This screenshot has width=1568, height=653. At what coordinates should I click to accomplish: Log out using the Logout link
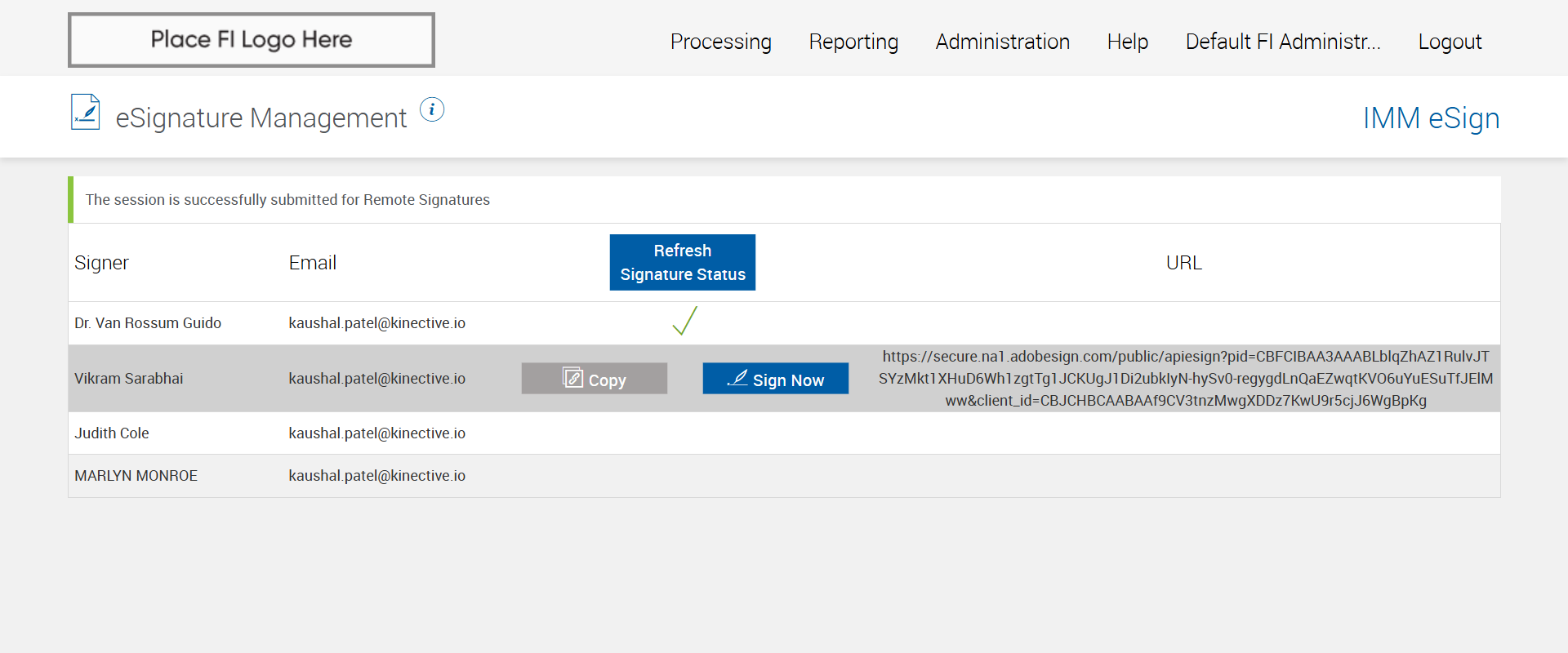[x=1450, y=42]
